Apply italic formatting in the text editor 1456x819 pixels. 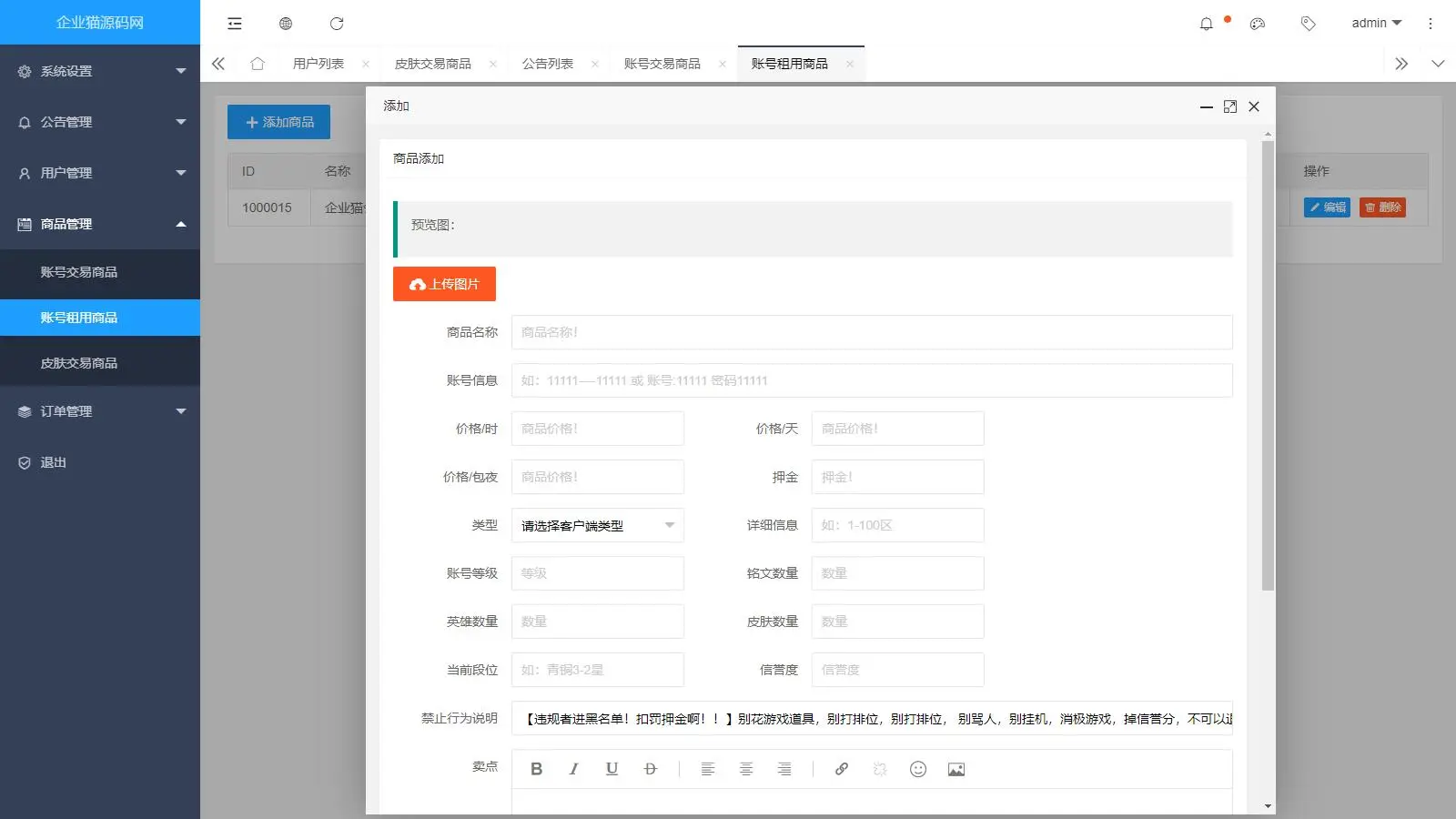tap(574, 769)
